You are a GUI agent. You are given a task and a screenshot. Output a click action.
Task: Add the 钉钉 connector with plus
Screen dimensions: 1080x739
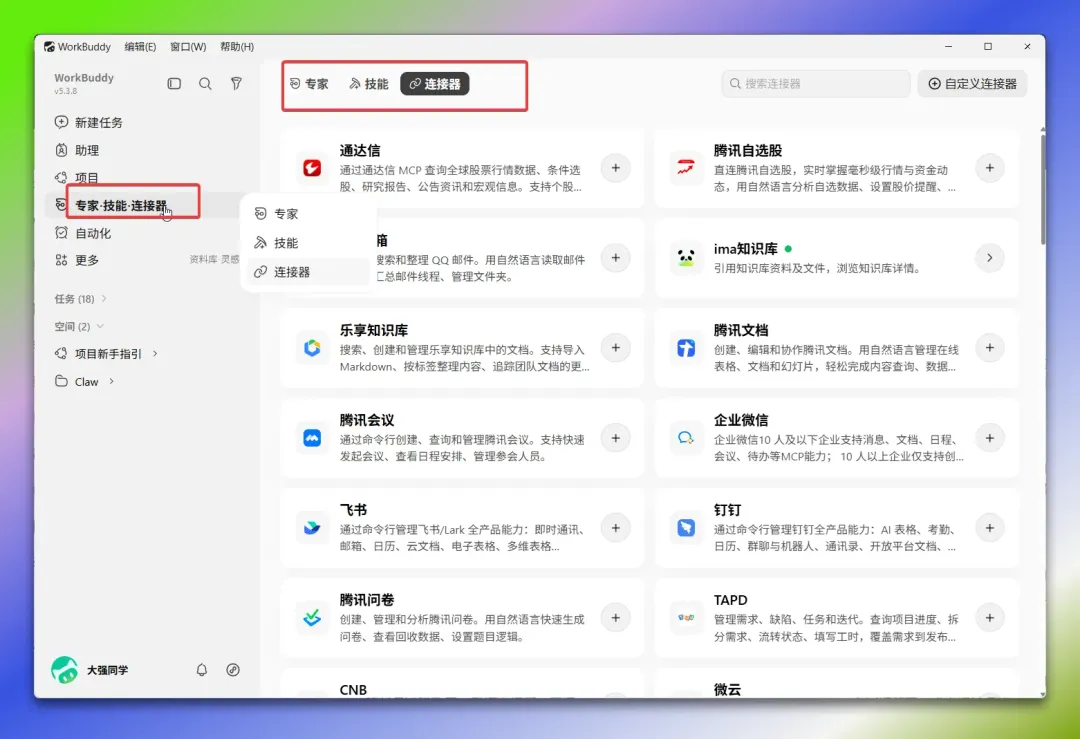(990, 528)
